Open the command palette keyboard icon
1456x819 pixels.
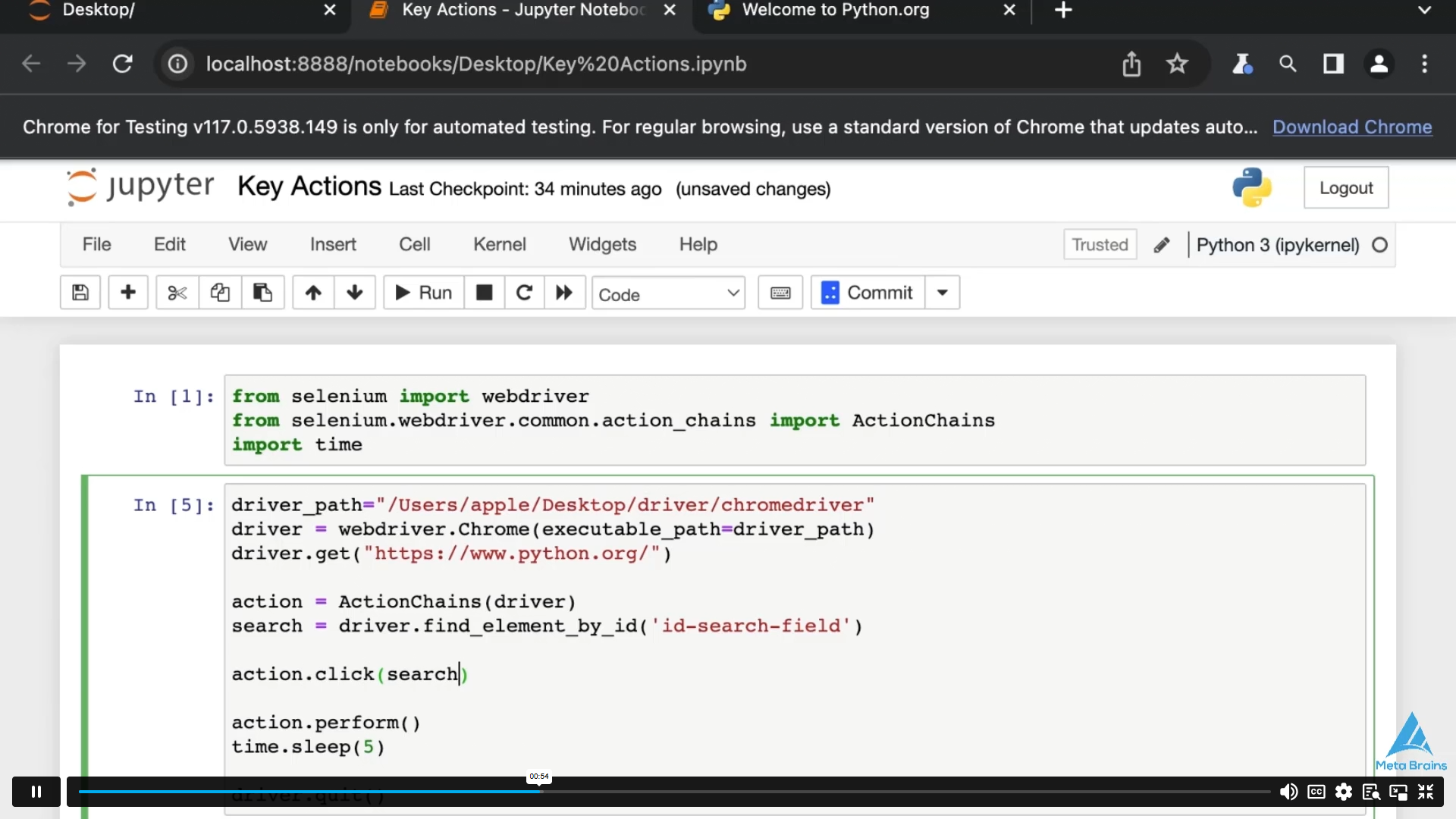tap(780, 293)
